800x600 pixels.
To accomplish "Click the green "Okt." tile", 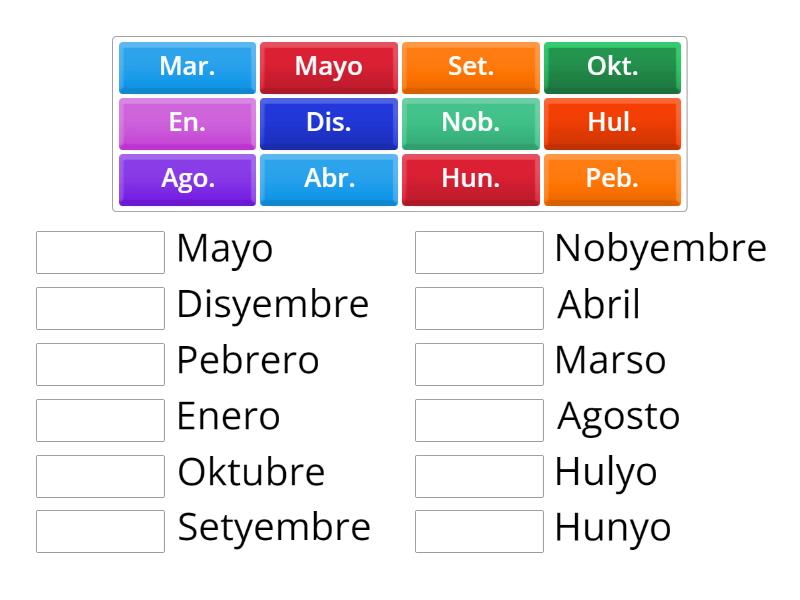I will pyautogui.click(x=612, y=67).
